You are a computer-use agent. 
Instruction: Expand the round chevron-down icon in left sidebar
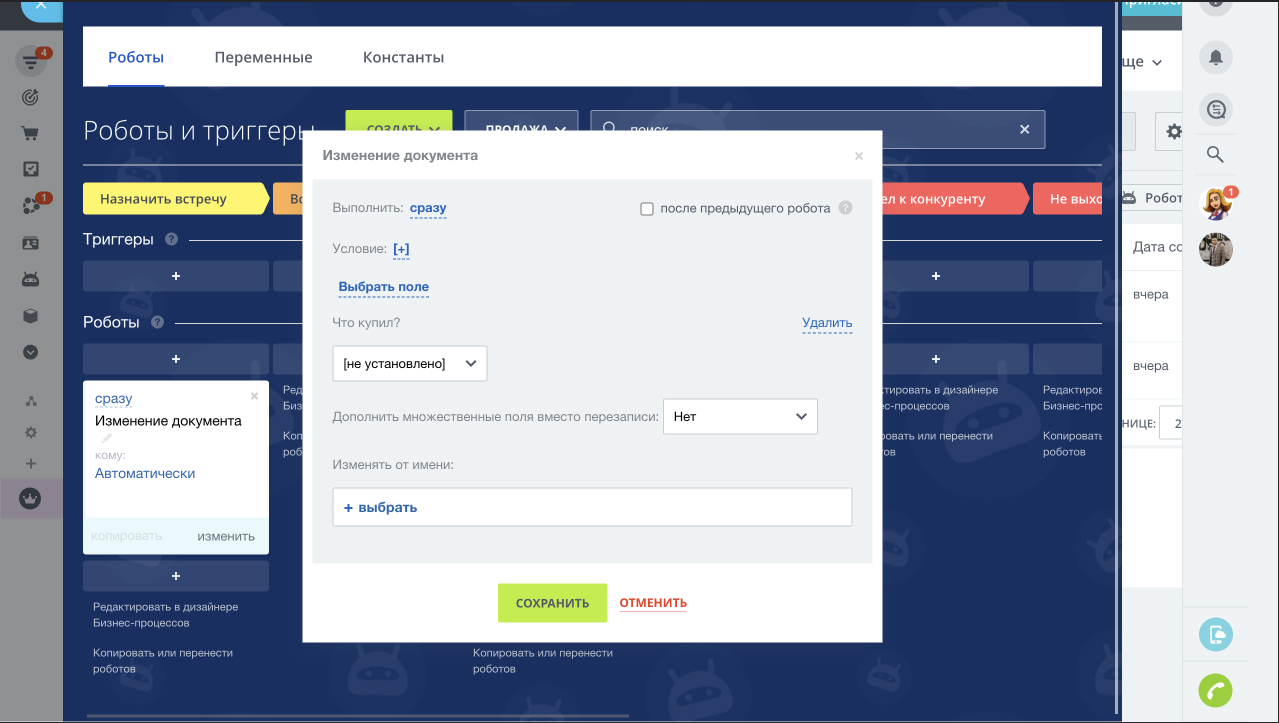click(31, 352)
